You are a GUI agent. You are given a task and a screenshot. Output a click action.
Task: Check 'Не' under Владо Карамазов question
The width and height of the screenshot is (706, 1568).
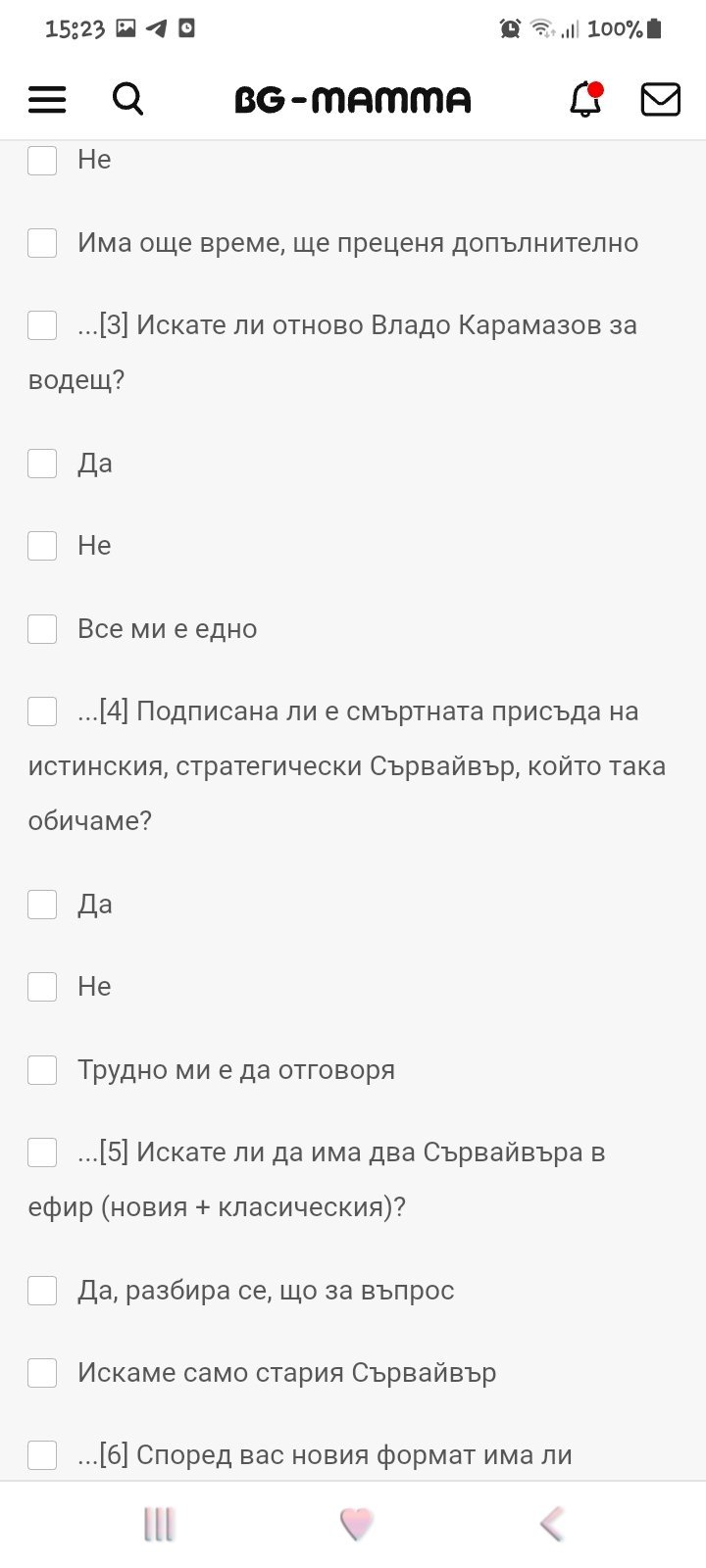coord(42,545)
